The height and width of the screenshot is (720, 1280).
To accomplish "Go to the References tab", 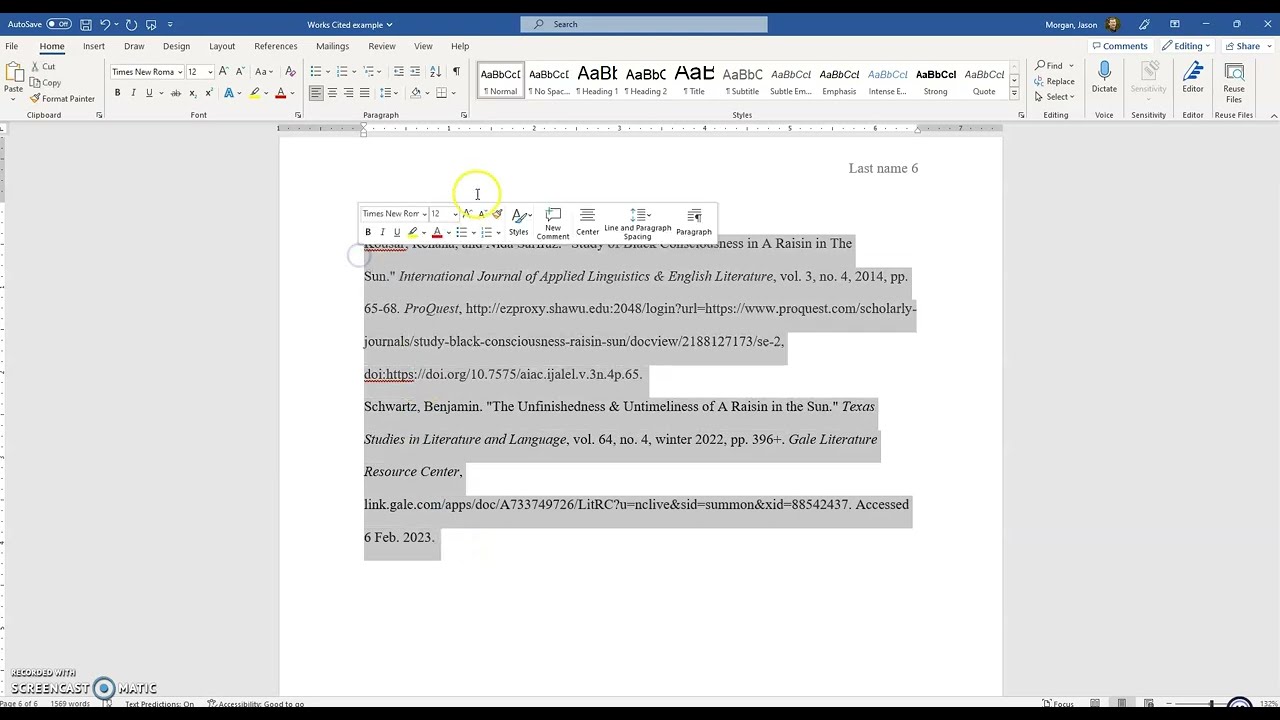I will (x=275, y=46).
